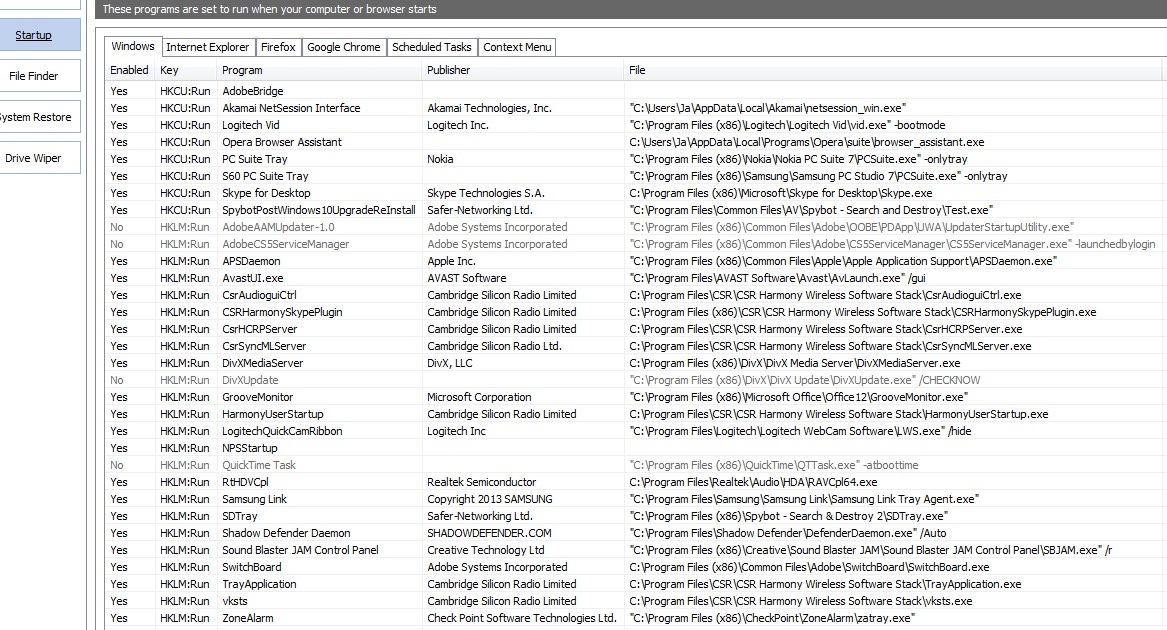Click the Microsoft Corporation publisher cell
Image resolution: width=1167 pixels, height=630 pixels.
(x=479, y=398)
